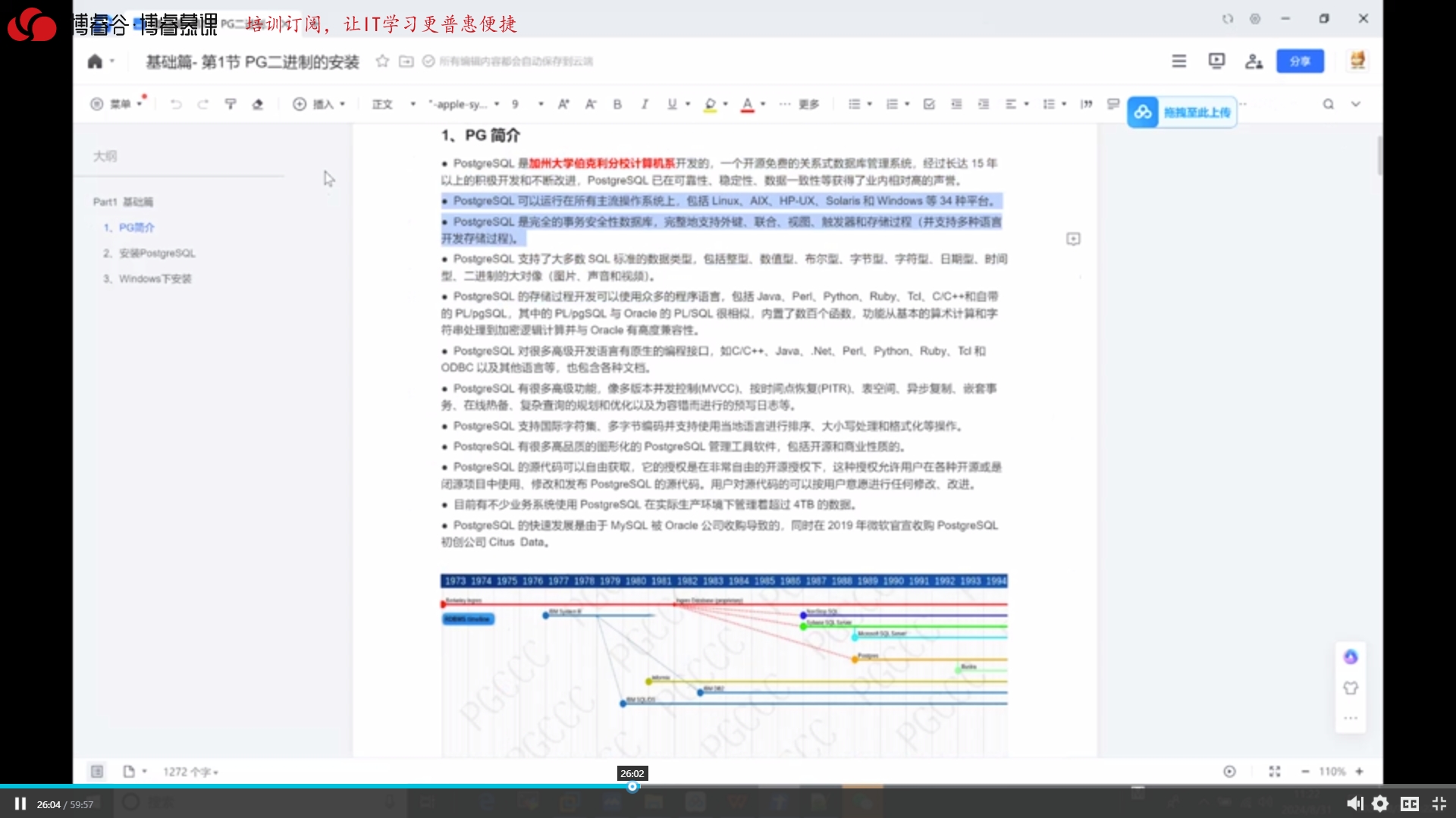Insert a numbered list
The height and width of the screenshot is (818, 1456).
[892, 104]
